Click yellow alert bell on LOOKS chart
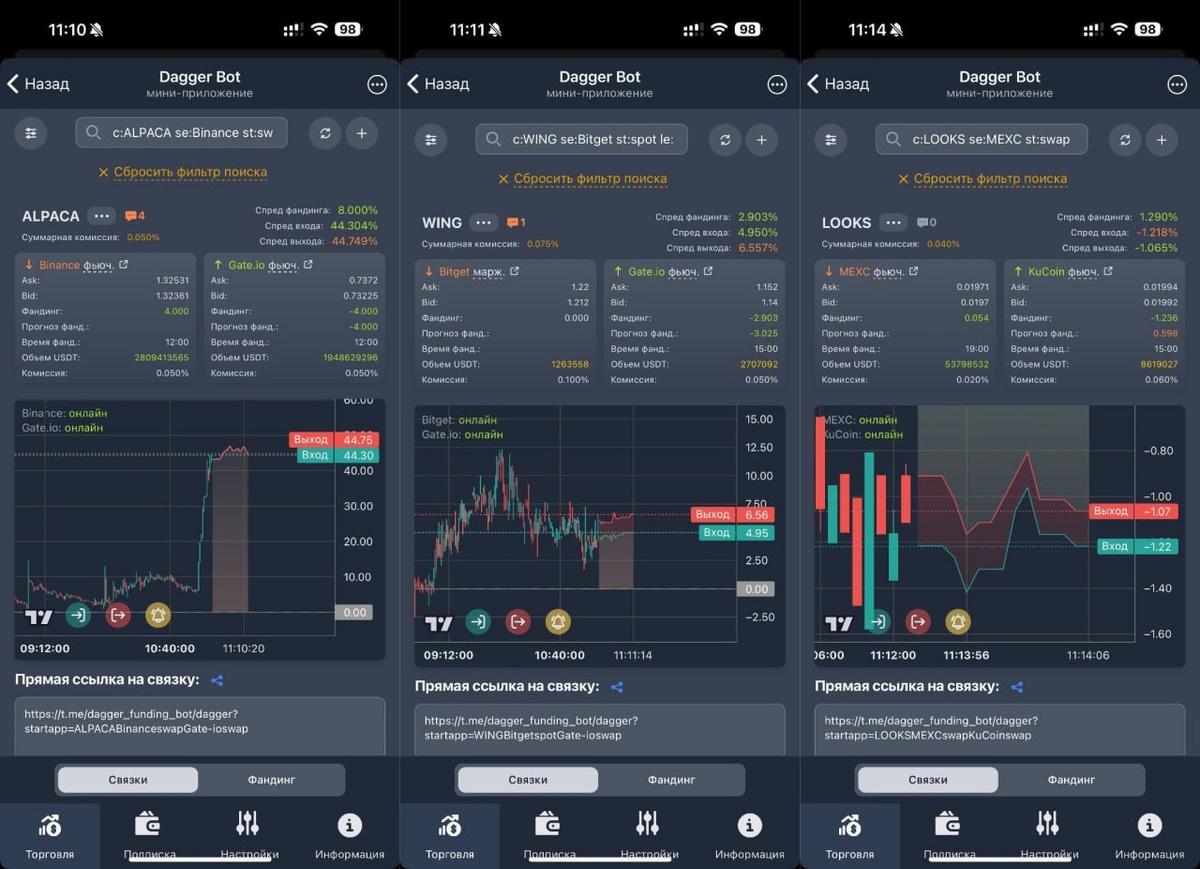The image size is (1200, 869). 958,622
